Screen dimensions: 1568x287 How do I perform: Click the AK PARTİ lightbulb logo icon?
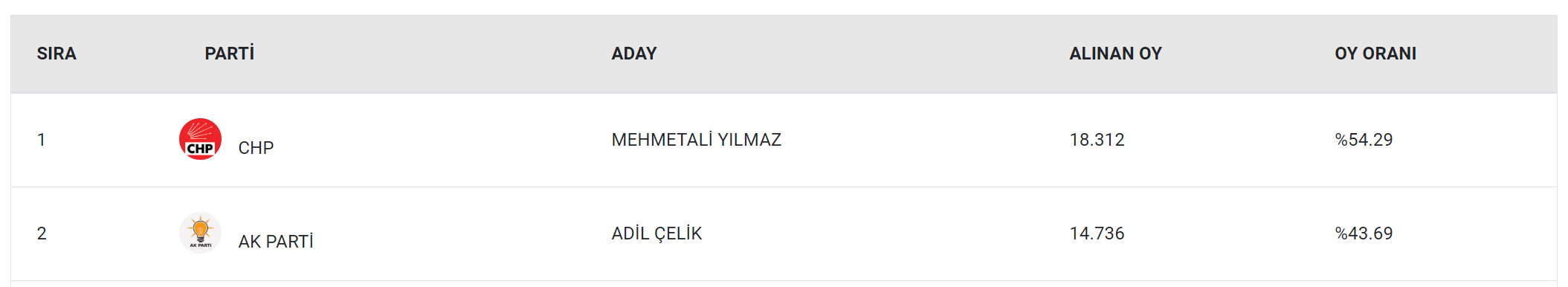click(x=200, y=233)
